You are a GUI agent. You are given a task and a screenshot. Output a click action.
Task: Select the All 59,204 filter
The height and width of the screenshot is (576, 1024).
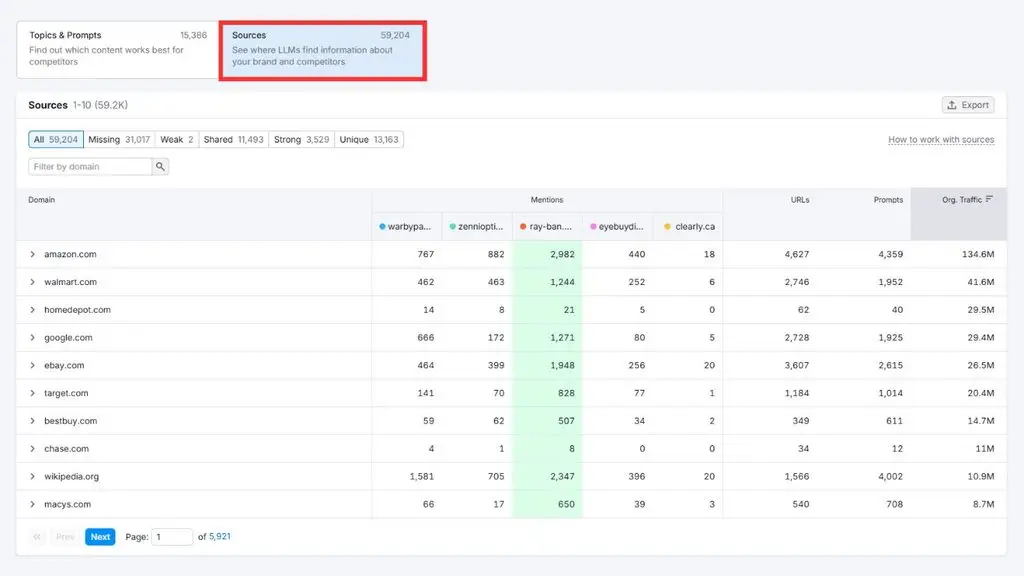tap(56, 140)
